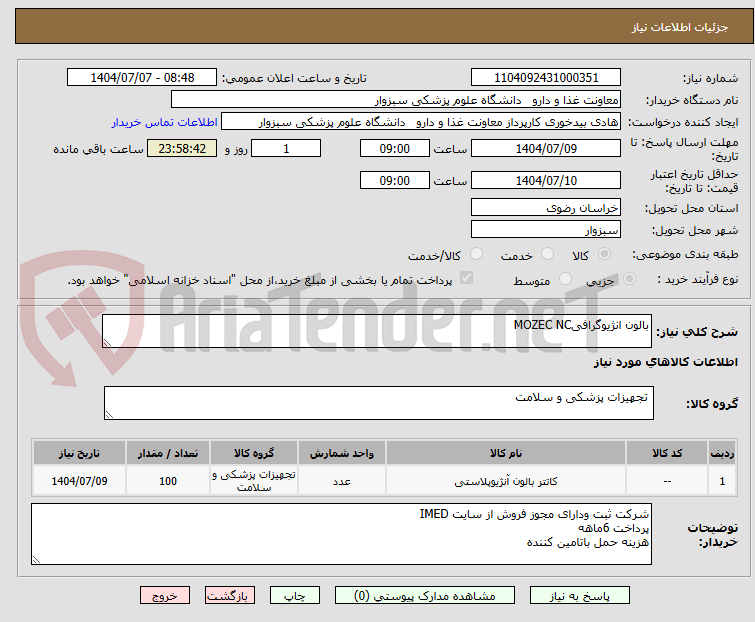Screen dimensions: 755x622
Task: Click the row number cell 1
Action: (722, 481)
